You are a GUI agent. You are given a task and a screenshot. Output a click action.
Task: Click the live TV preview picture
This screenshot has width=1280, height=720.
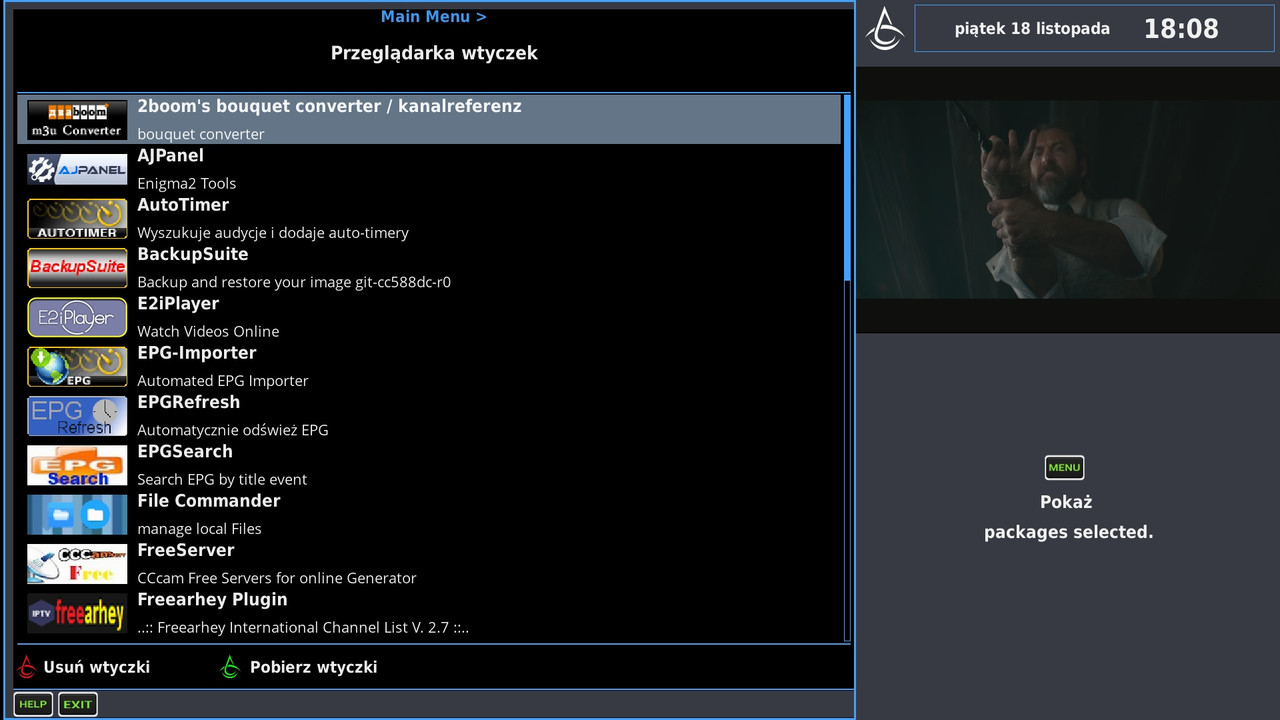(x=1068, y=200)
